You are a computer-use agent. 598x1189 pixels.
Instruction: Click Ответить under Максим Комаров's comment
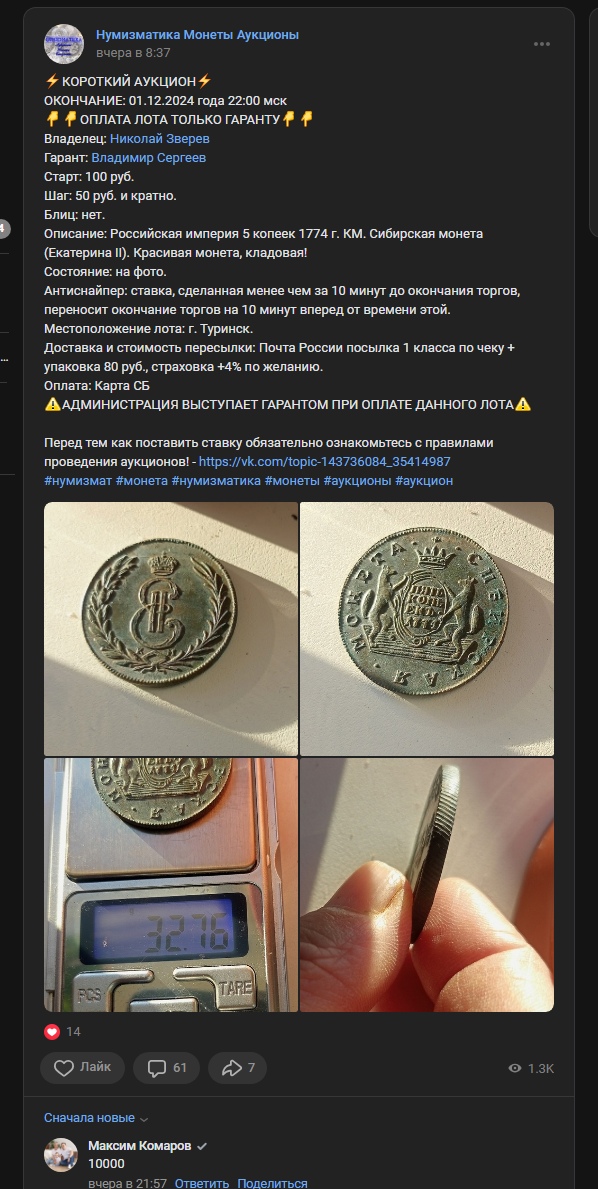tap(202, 1183)
